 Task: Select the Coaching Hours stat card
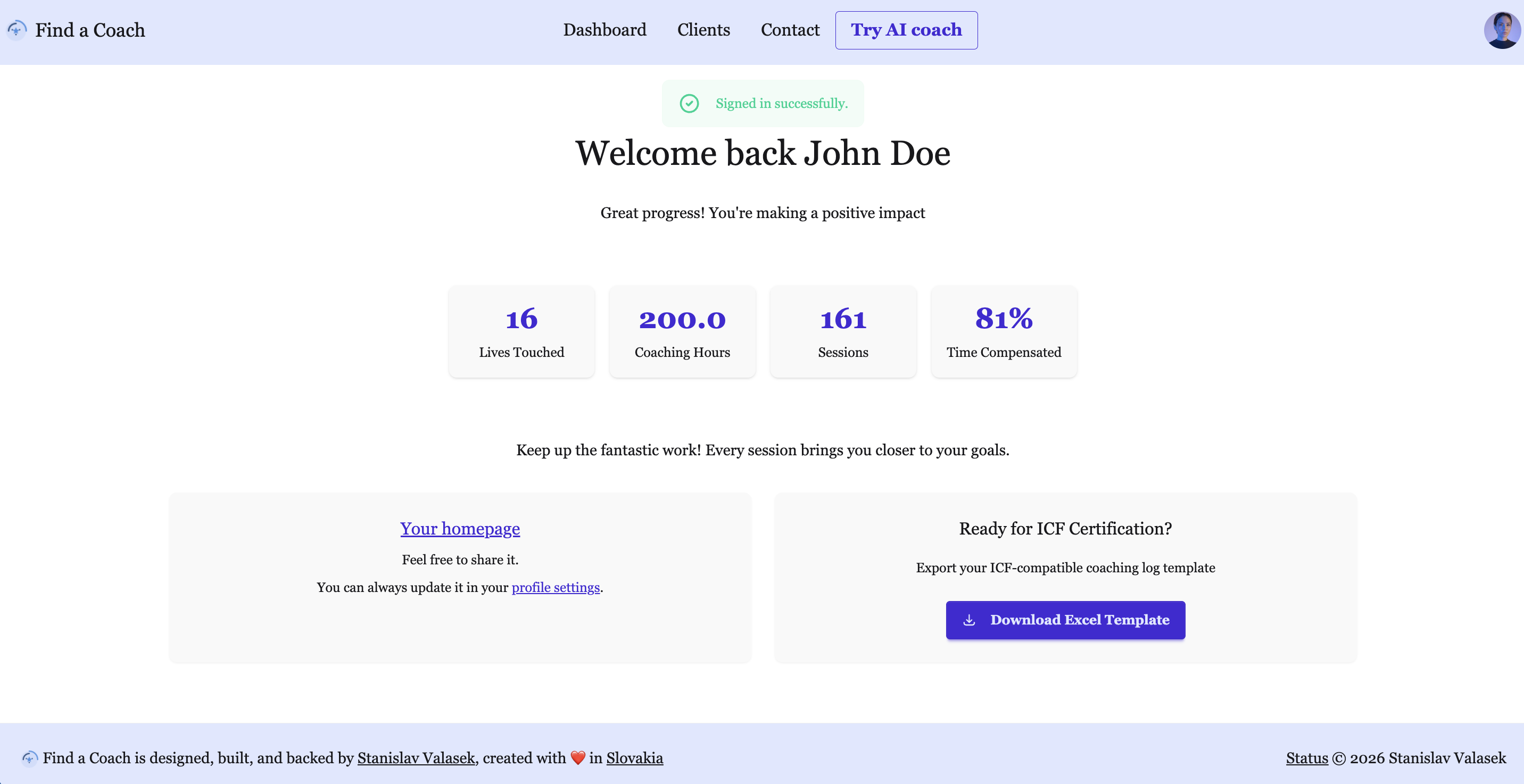682,332
